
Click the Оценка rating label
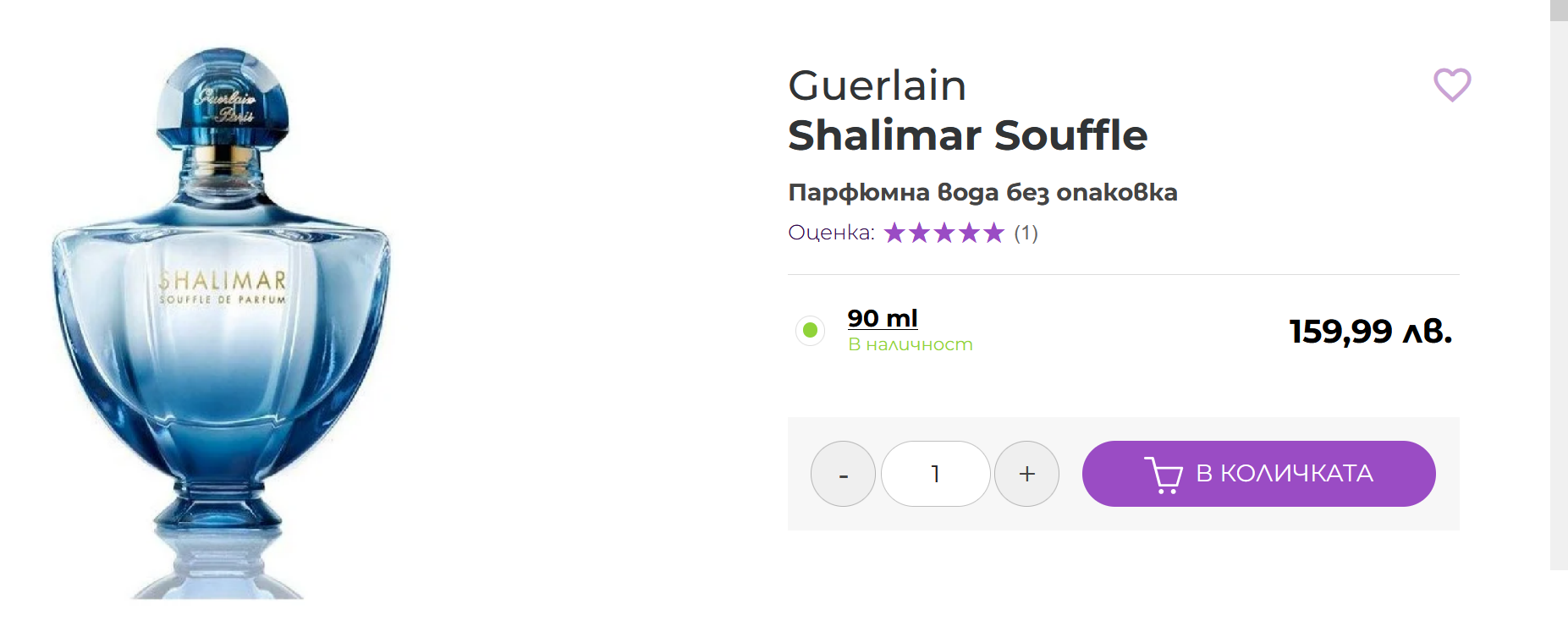pos(831,233)
